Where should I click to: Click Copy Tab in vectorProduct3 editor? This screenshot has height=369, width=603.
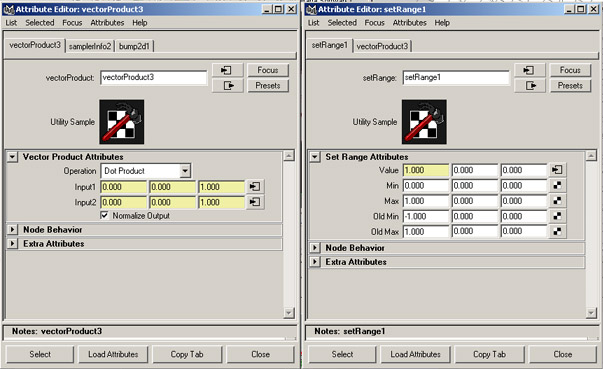(x=187, y=354)
